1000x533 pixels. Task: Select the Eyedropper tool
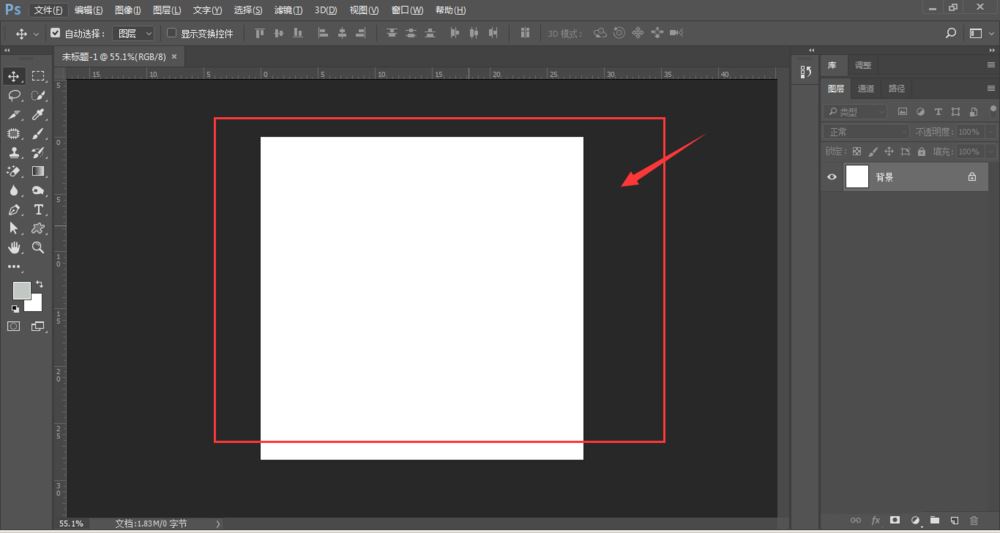38,115
